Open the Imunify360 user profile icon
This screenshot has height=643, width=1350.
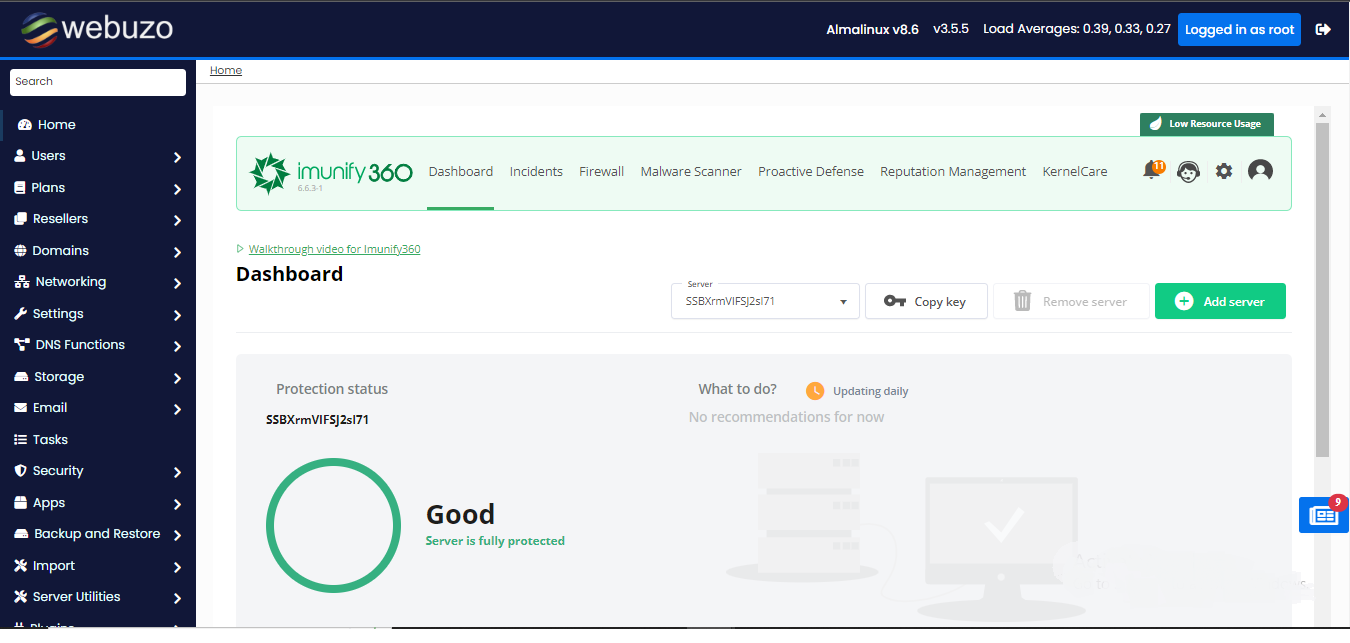point(1260,171)
